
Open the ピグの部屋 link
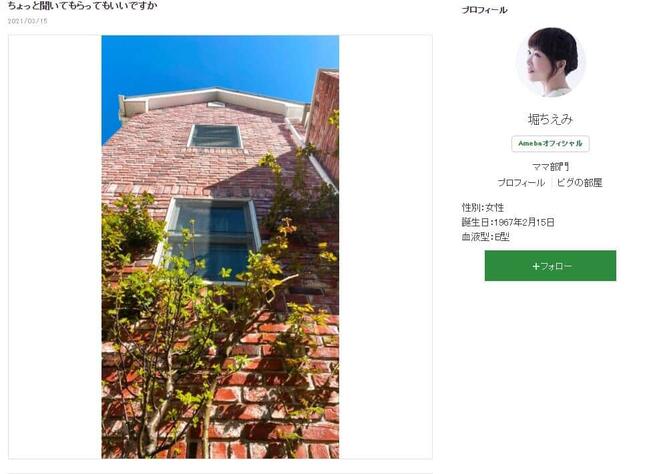[x=580, y=183]
